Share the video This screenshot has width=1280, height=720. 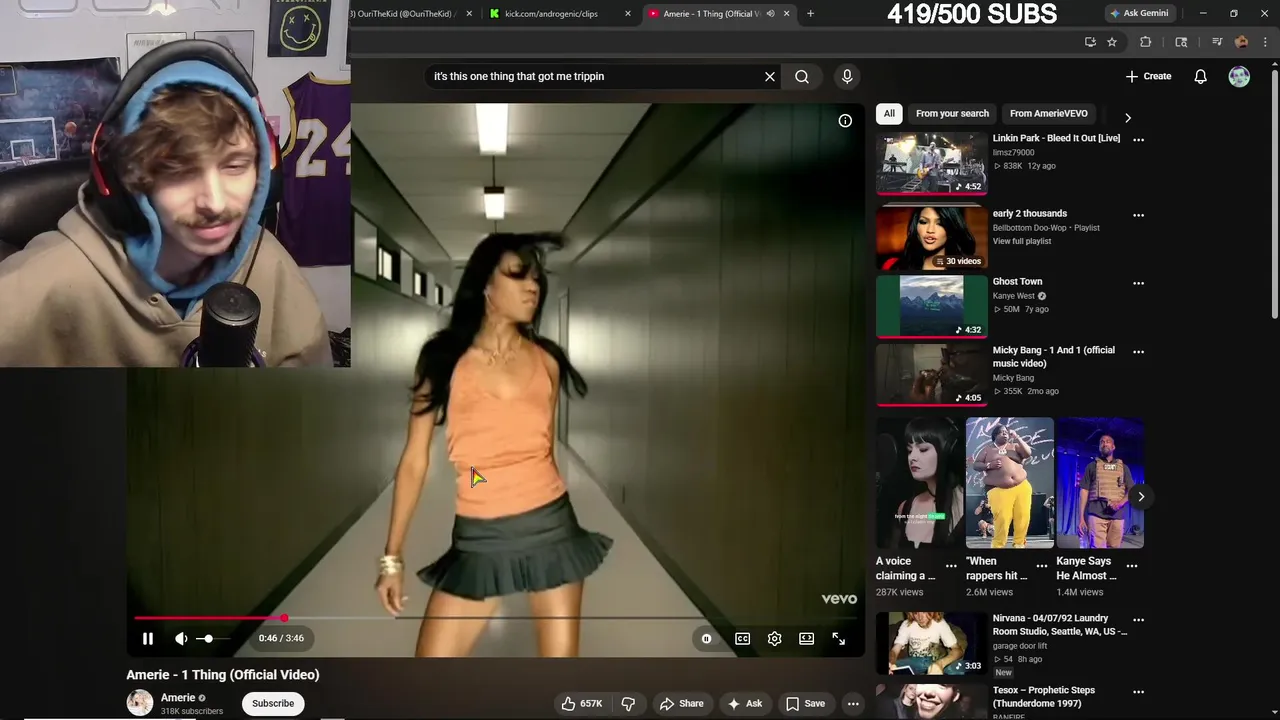(x=682, y=703)
